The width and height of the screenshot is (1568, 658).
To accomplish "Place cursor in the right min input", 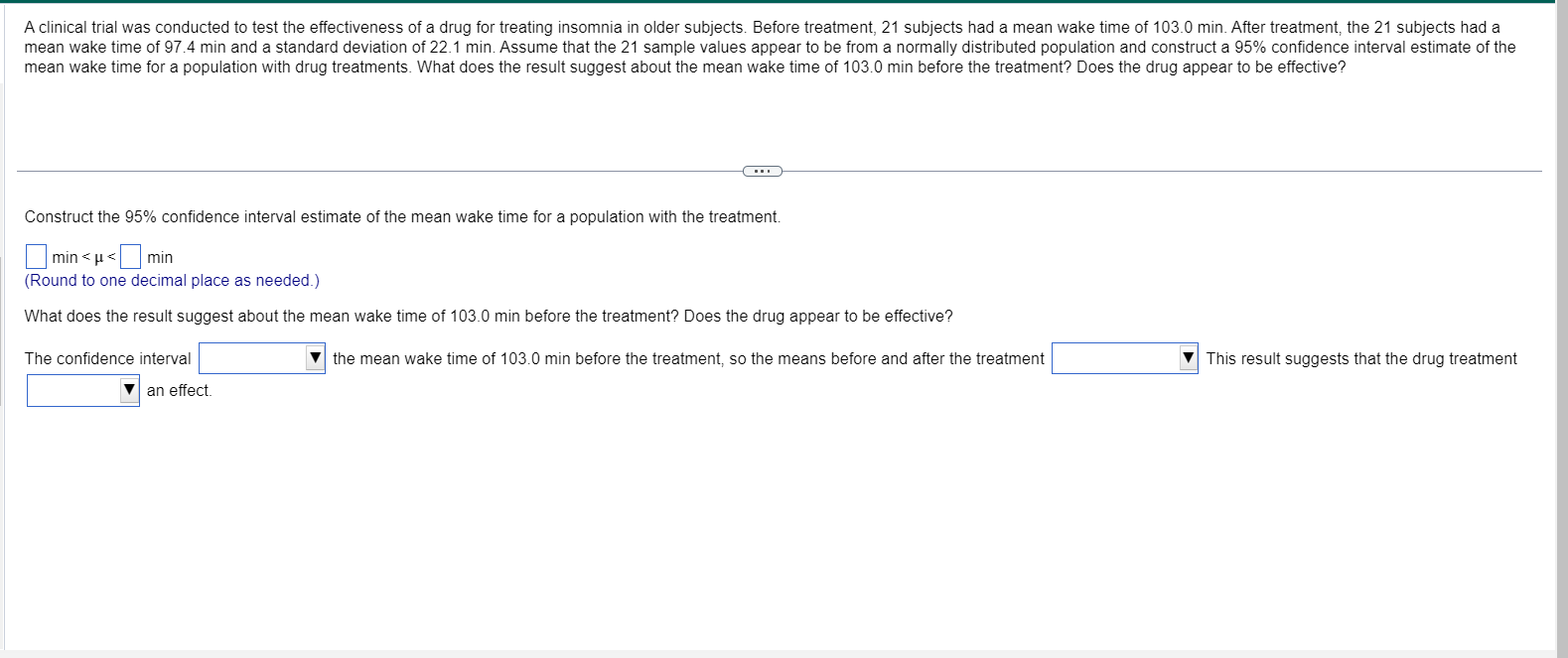I will point(130,256).
